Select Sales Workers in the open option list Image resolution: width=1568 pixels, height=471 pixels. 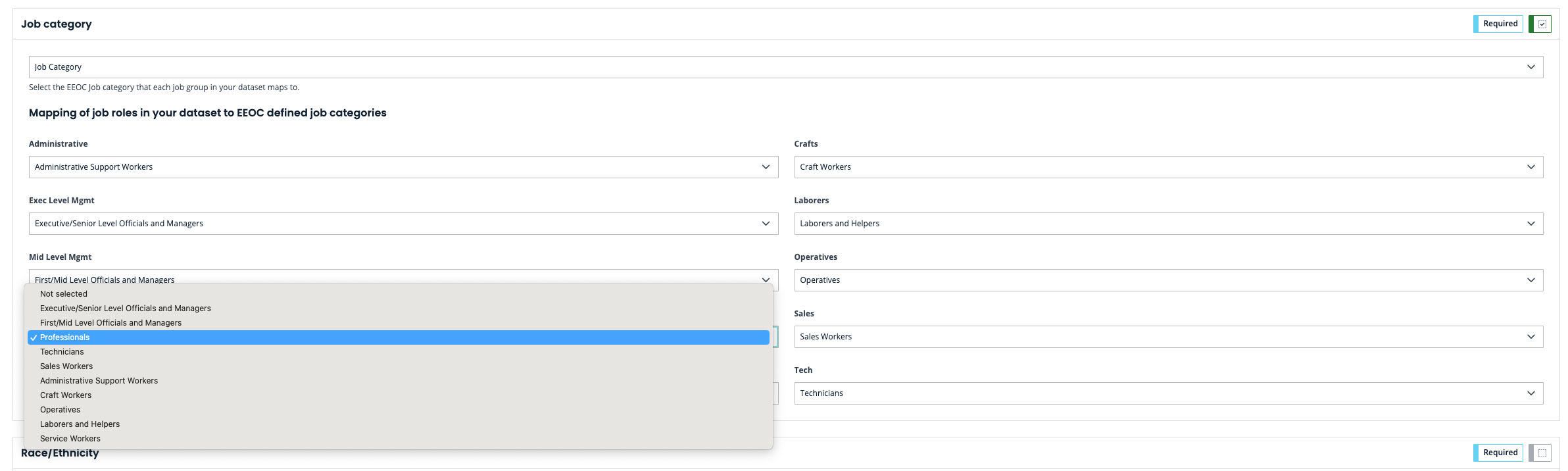66,366
